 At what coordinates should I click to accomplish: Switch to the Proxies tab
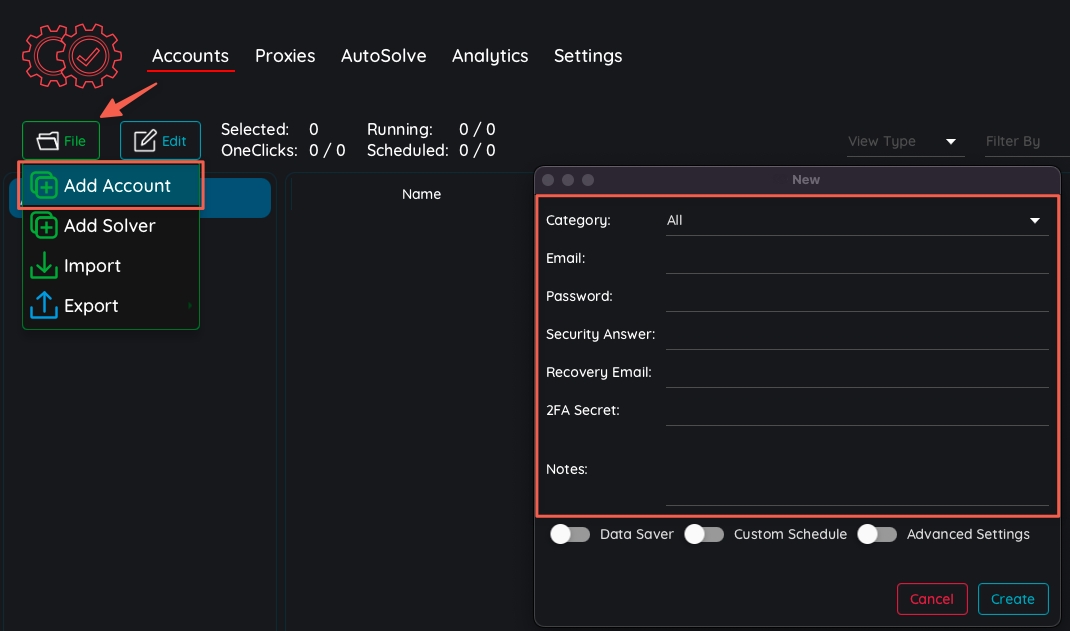(285, 56)
